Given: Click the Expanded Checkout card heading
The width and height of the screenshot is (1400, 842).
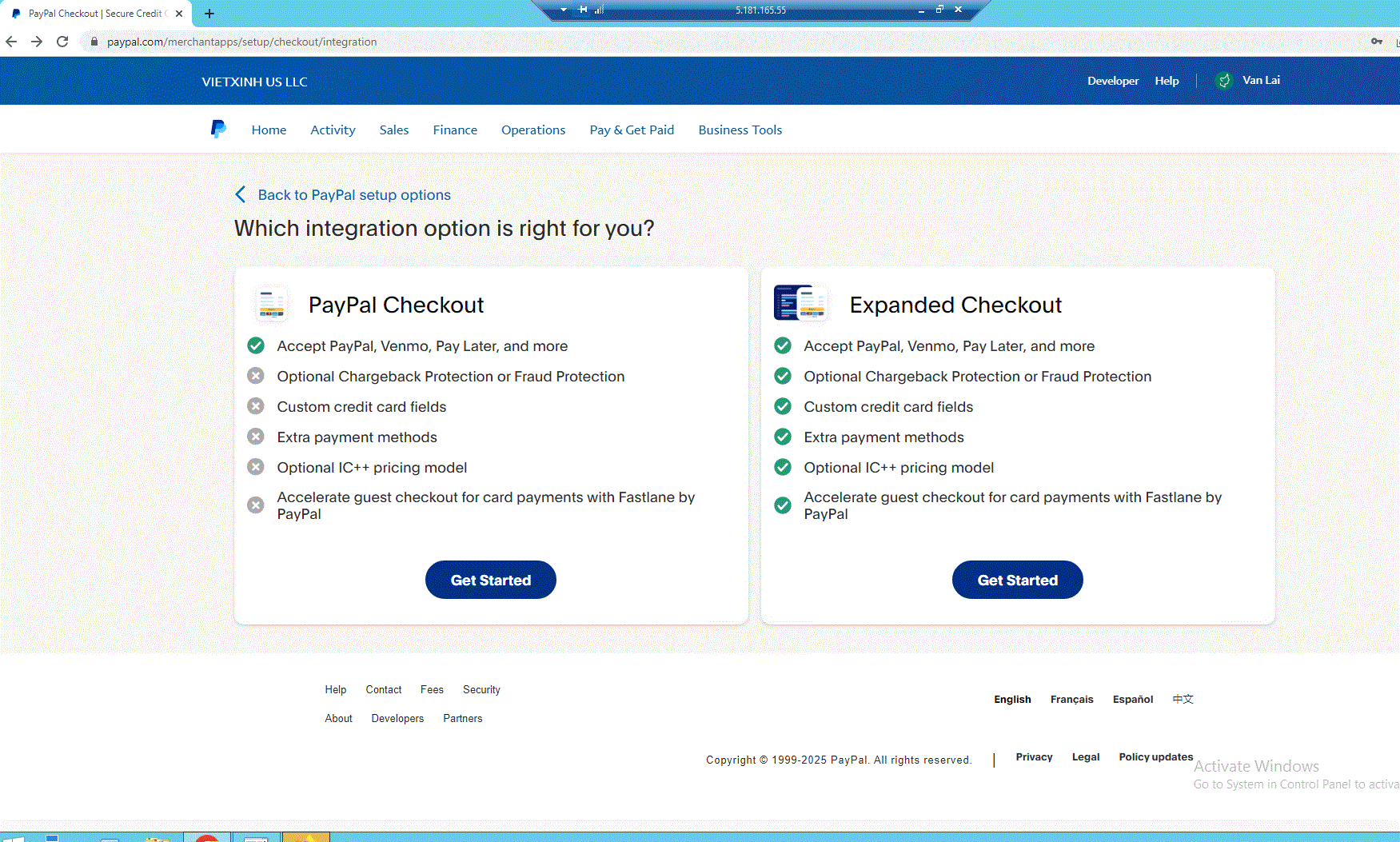Looking at the screenshot, I should point(955,305).
